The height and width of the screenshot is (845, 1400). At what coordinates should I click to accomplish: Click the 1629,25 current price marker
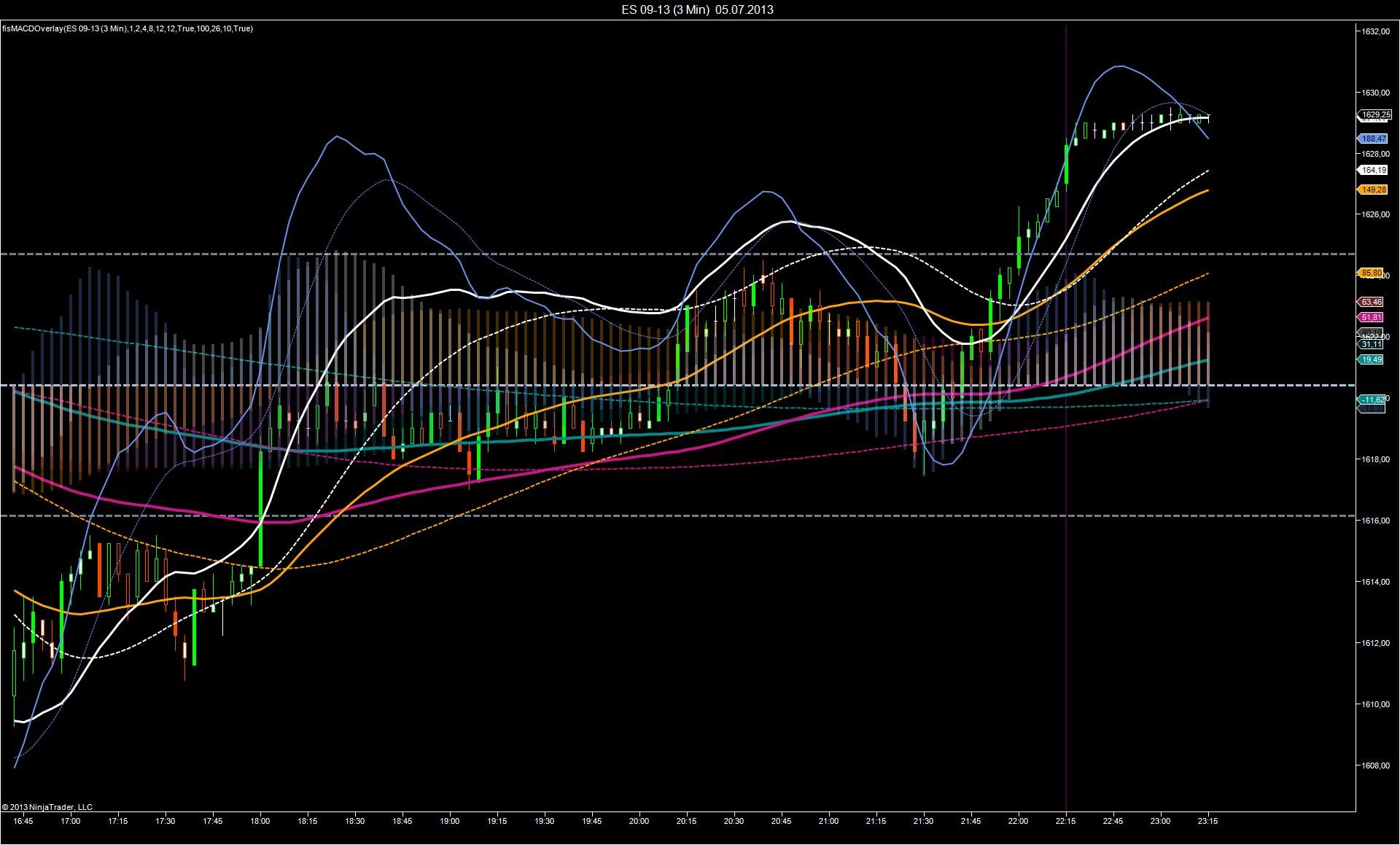[x=1375, y=114]
